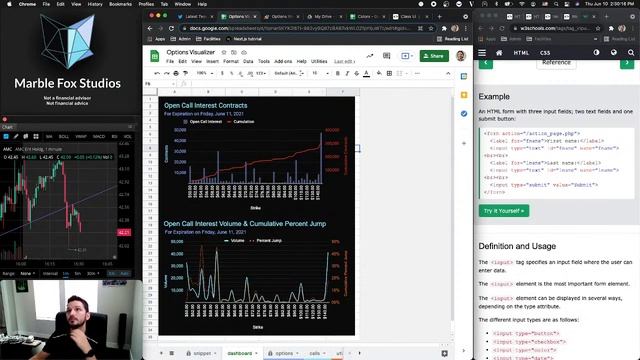The height and width of the screenshot is (360, 640).
Task: Open the Format menu in Sheets
Action: click(x=231, y=61)
